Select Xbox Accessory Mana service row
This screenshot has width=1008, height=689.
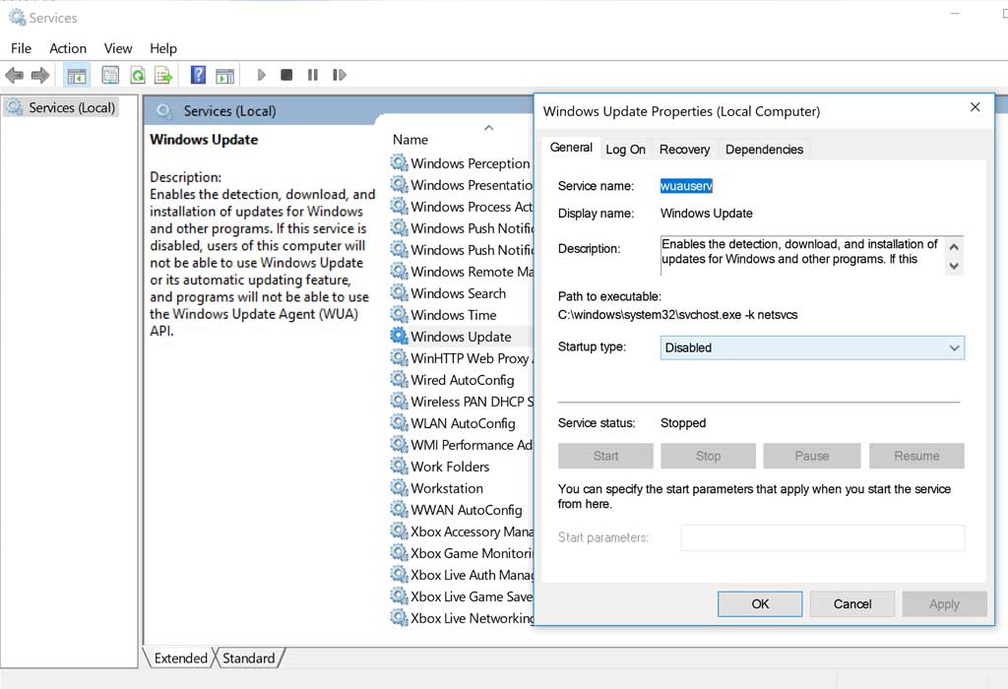click(462, 532)
